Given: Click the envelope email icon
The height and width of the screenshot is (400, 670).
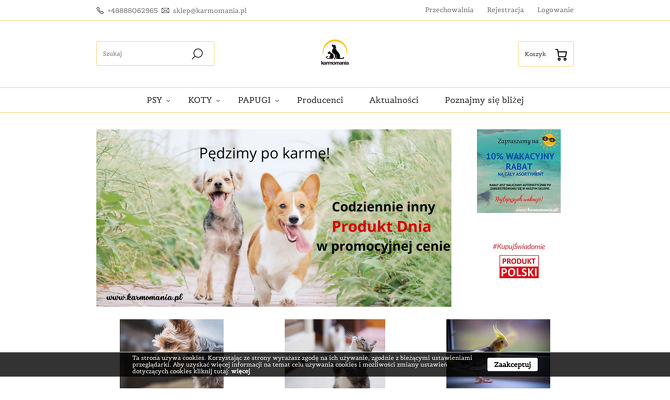Looking at the screenshot, I should (165, 10).
